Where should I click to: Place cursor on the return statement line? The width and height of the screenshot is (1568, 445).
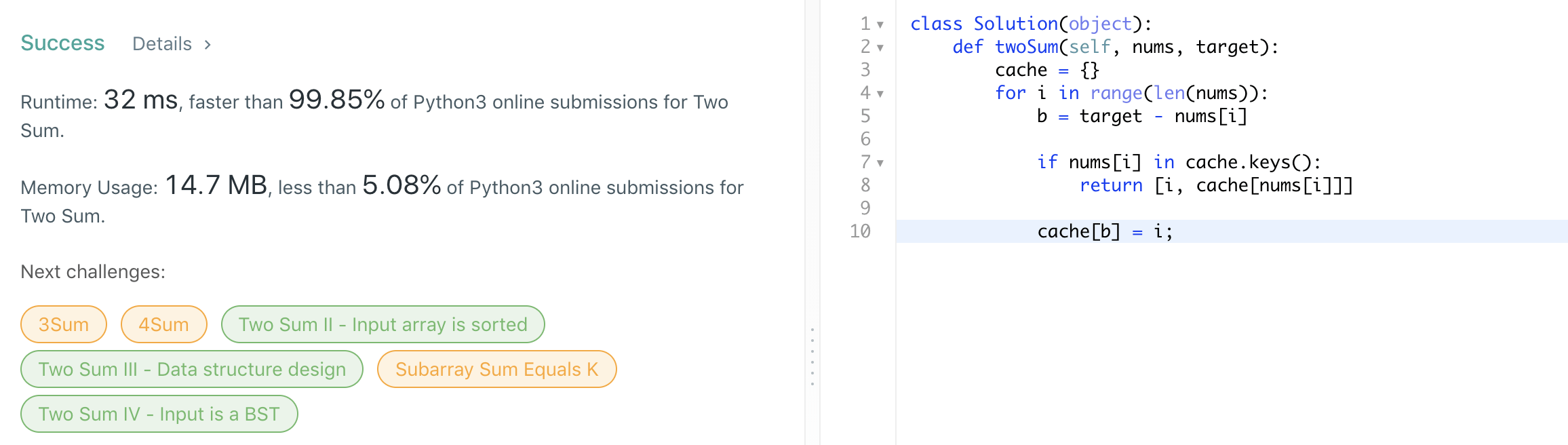point(1215,185)
